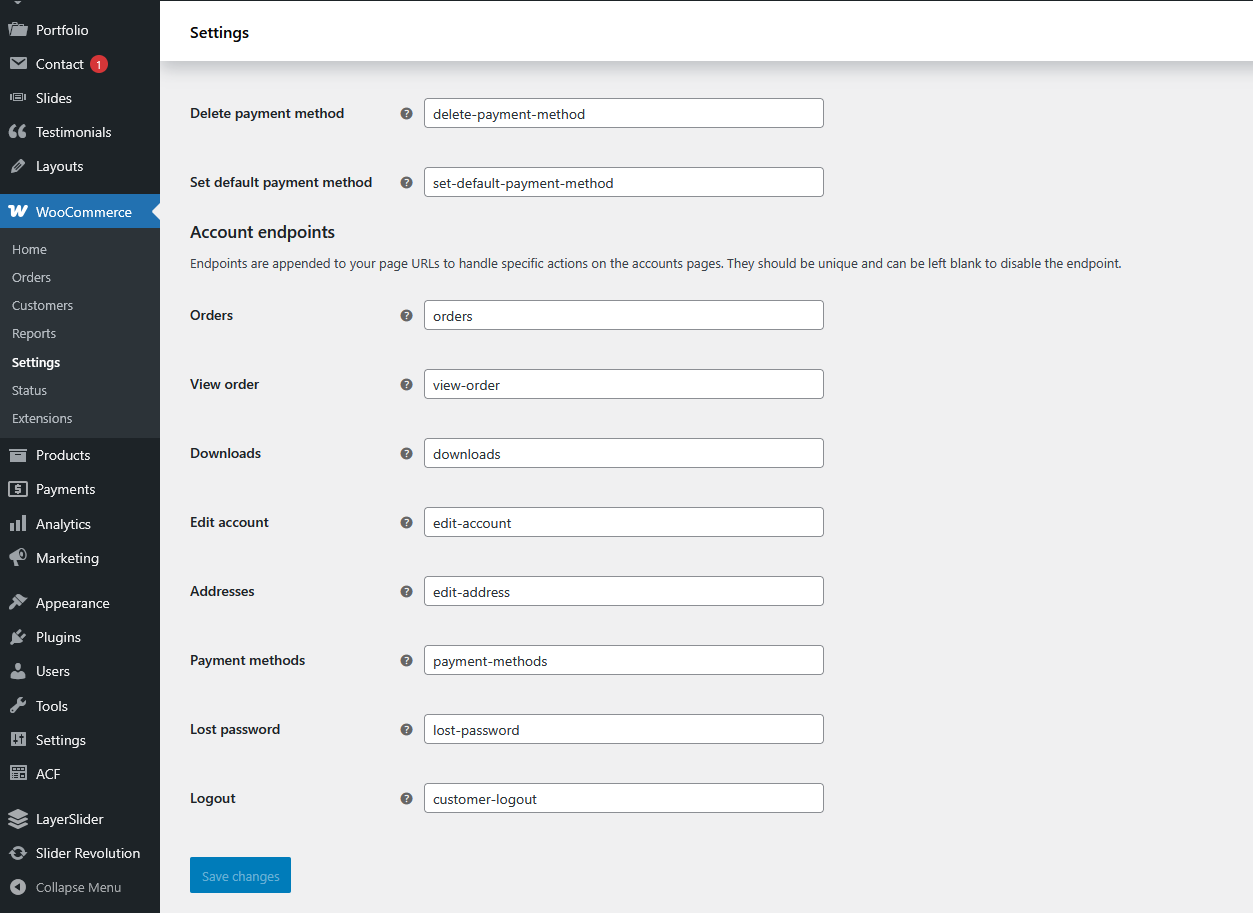This screenshot has height=913, width=1253.
Task: Focus the Downloads endpoint text field
Action: (623, 453)
